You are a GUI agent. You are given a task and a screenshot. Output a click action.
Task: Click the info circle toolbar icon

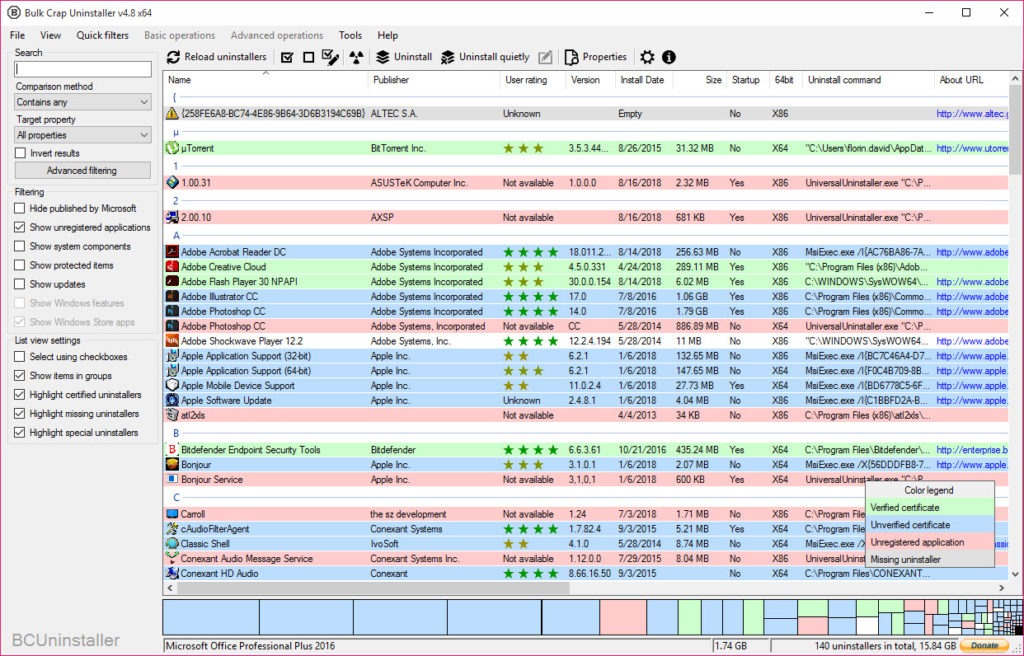[669, 57]
